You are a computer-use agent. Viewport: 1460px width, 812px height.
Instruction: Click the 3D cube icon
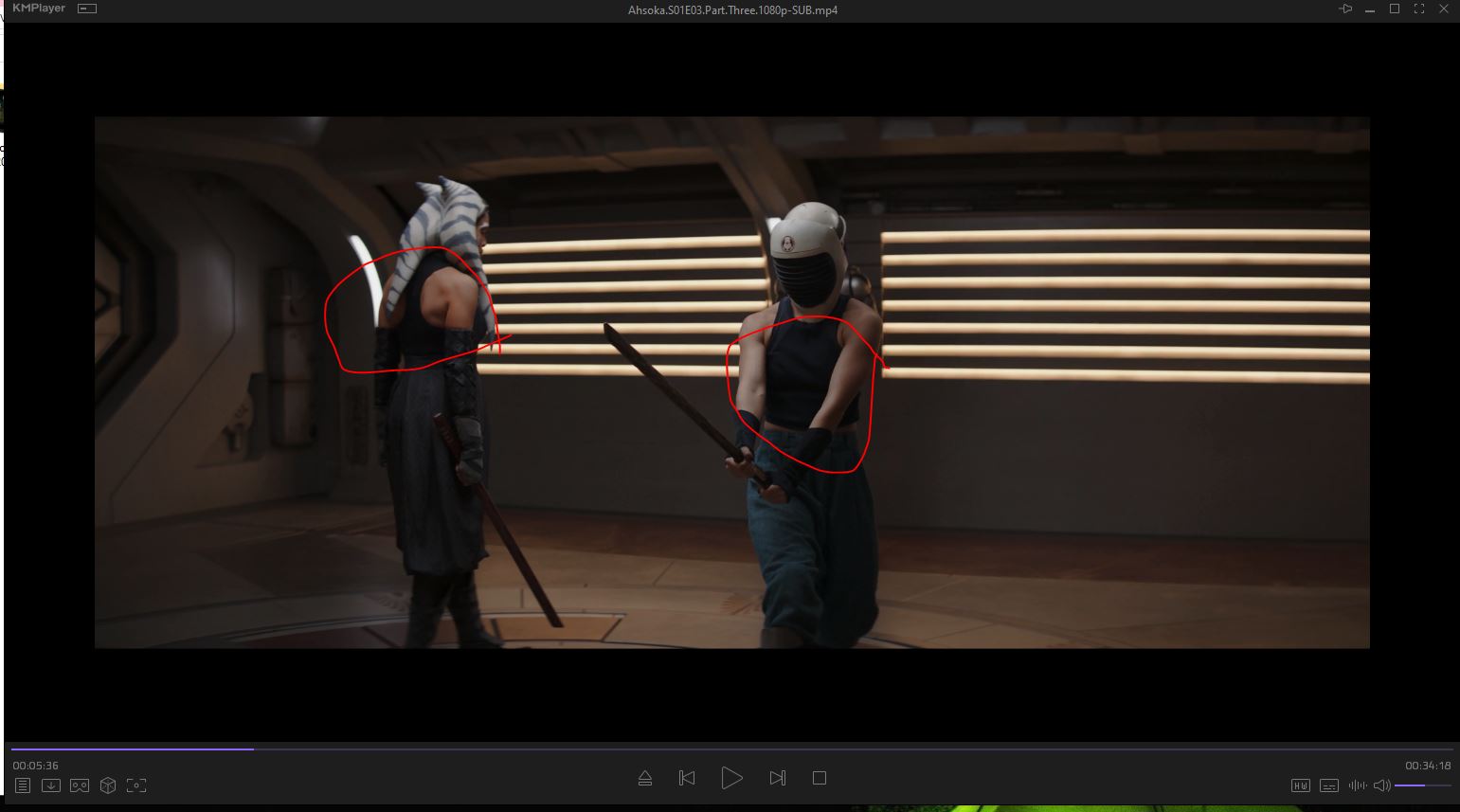pyautogui.click(x=108, y=785)
